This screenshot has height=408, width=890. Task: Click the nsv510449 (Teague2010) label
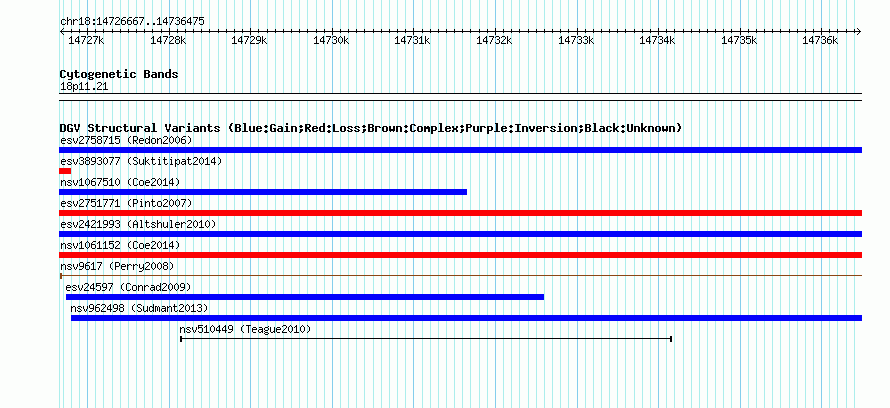point(245,329)
